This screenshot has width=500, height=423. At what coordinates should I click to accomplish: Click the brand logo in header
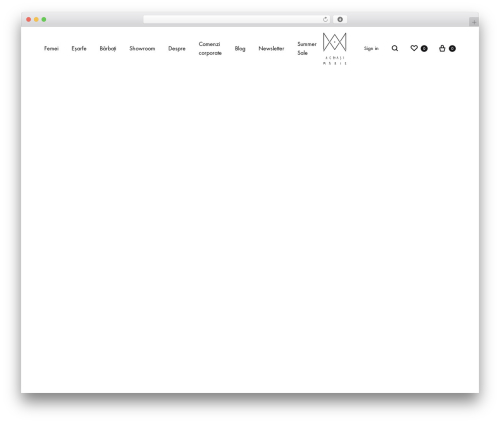click(335, 49)
